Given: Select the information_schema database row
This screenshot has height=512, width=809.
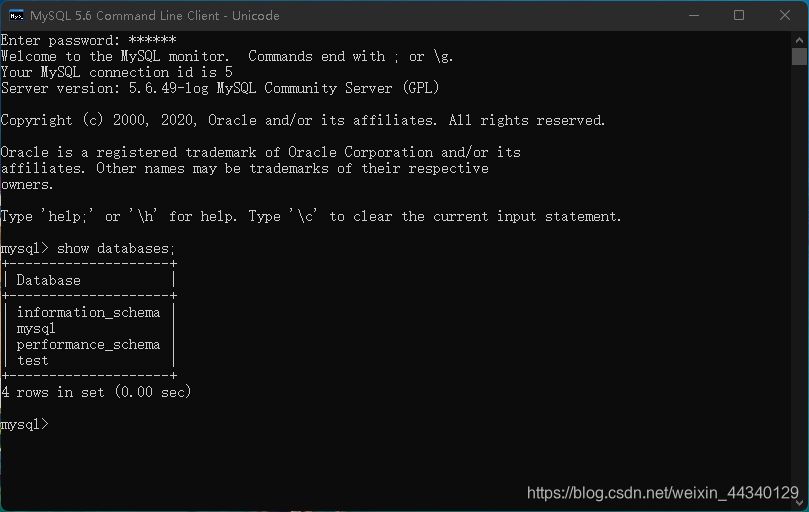Looking at the screenshot, I should point(88,312).
